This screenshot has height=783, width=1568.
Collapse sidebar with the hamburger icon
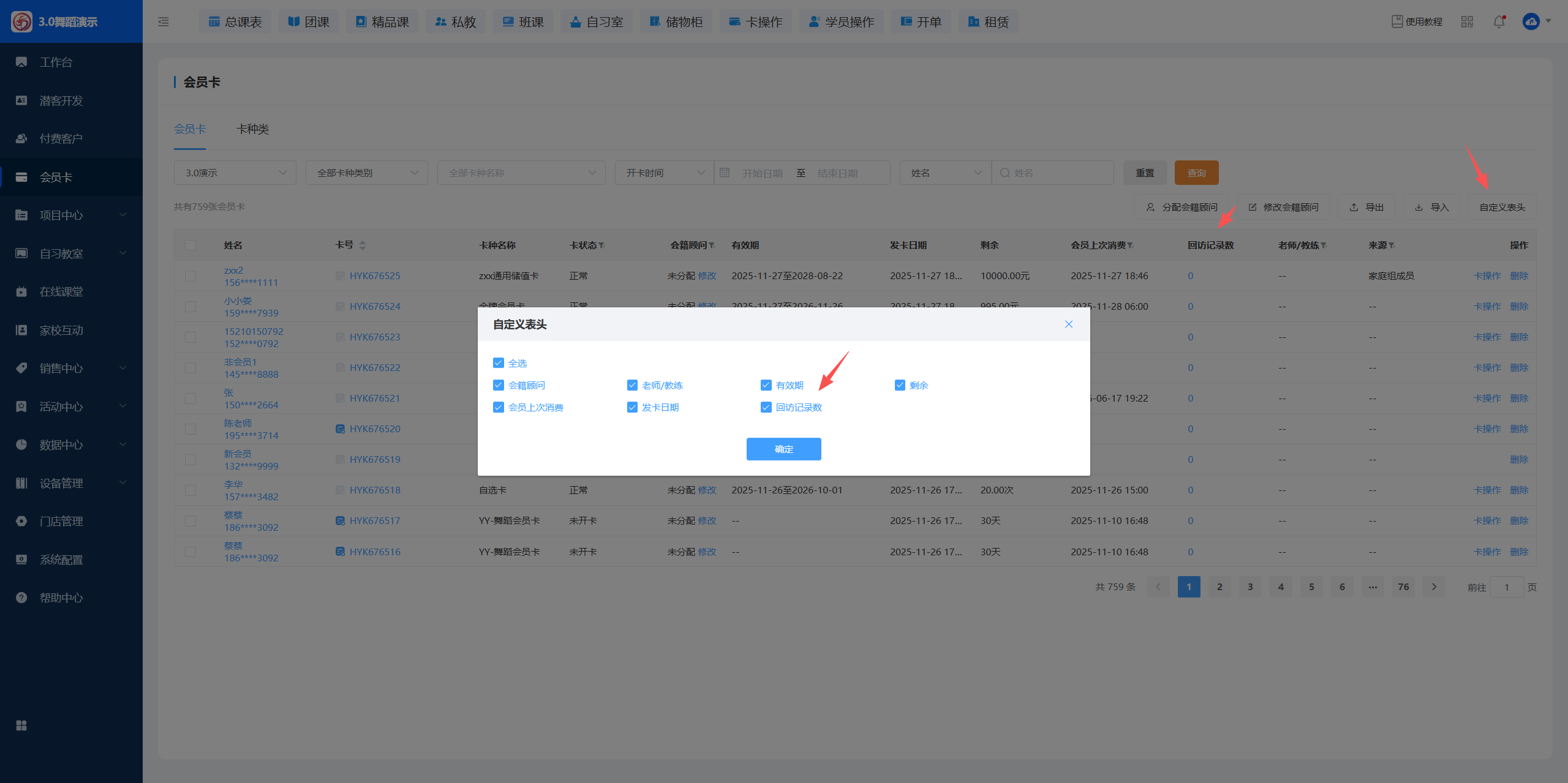(x=163, y=22)
